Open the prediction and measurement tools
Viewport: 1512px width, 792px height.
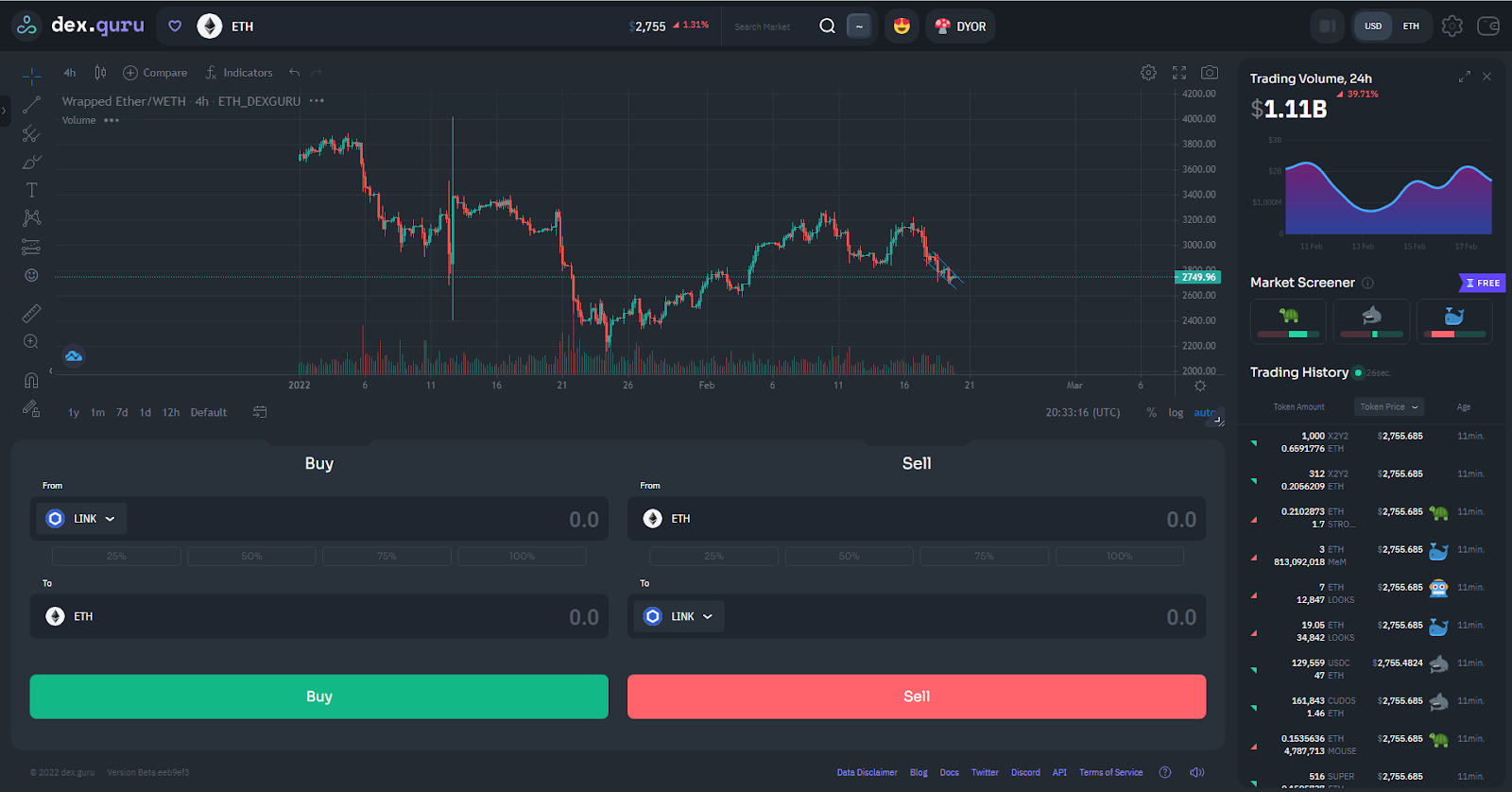coord(31,247)
